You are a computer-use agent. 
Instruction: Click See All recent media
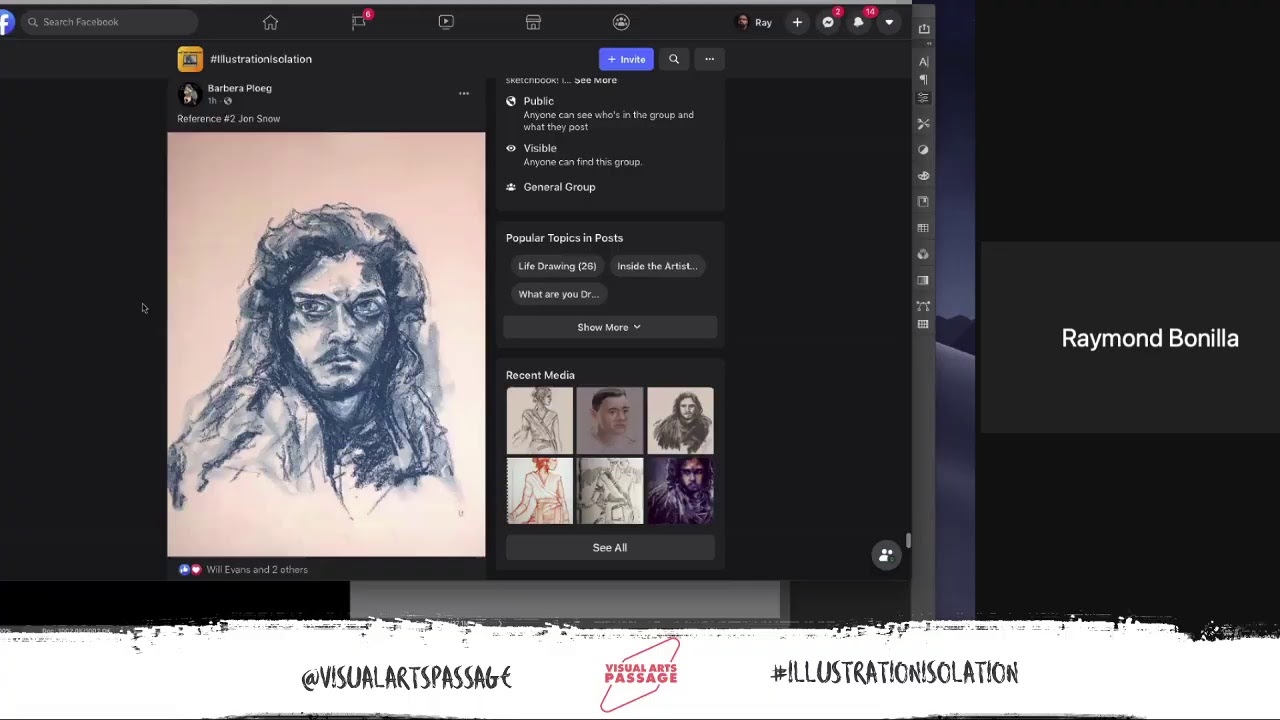click(610, 547)
